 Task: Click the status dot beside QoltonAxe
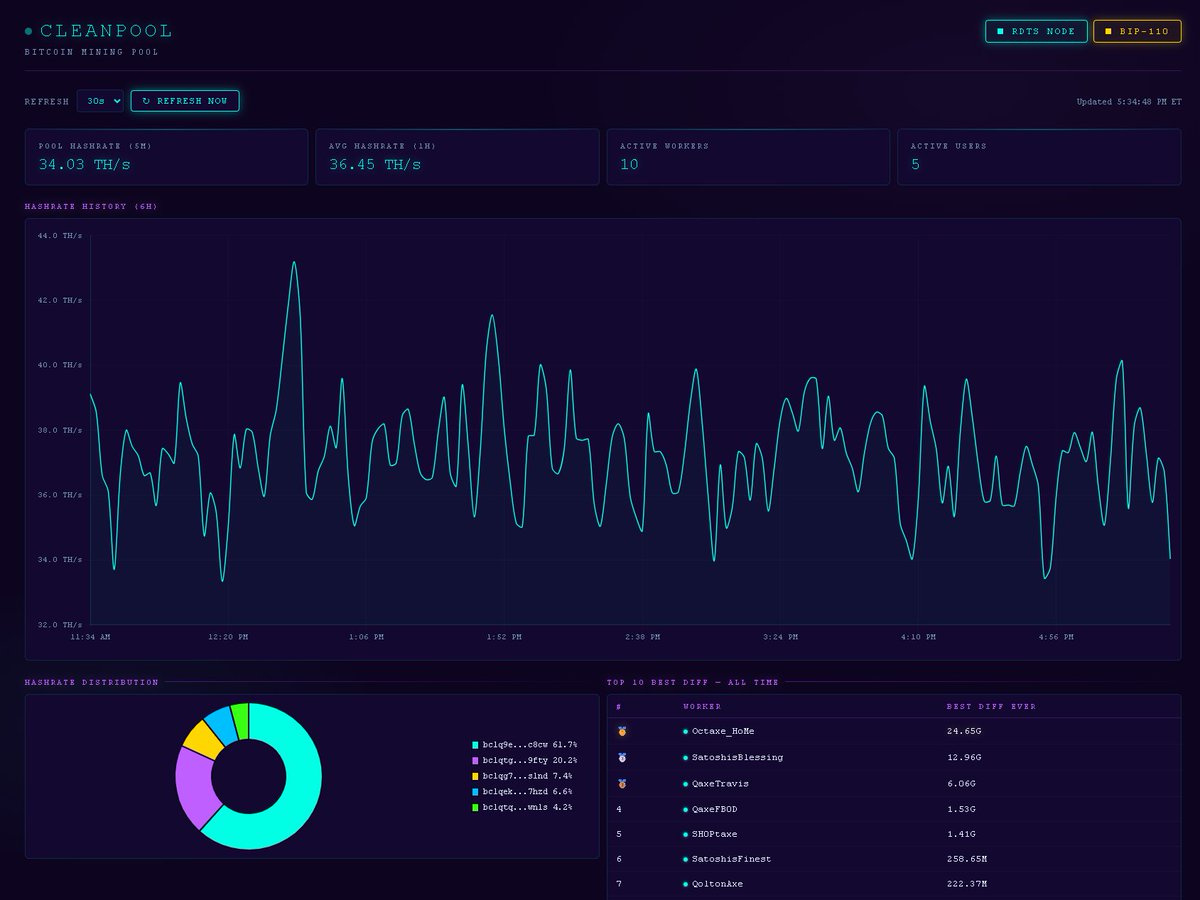click(686, 884)
